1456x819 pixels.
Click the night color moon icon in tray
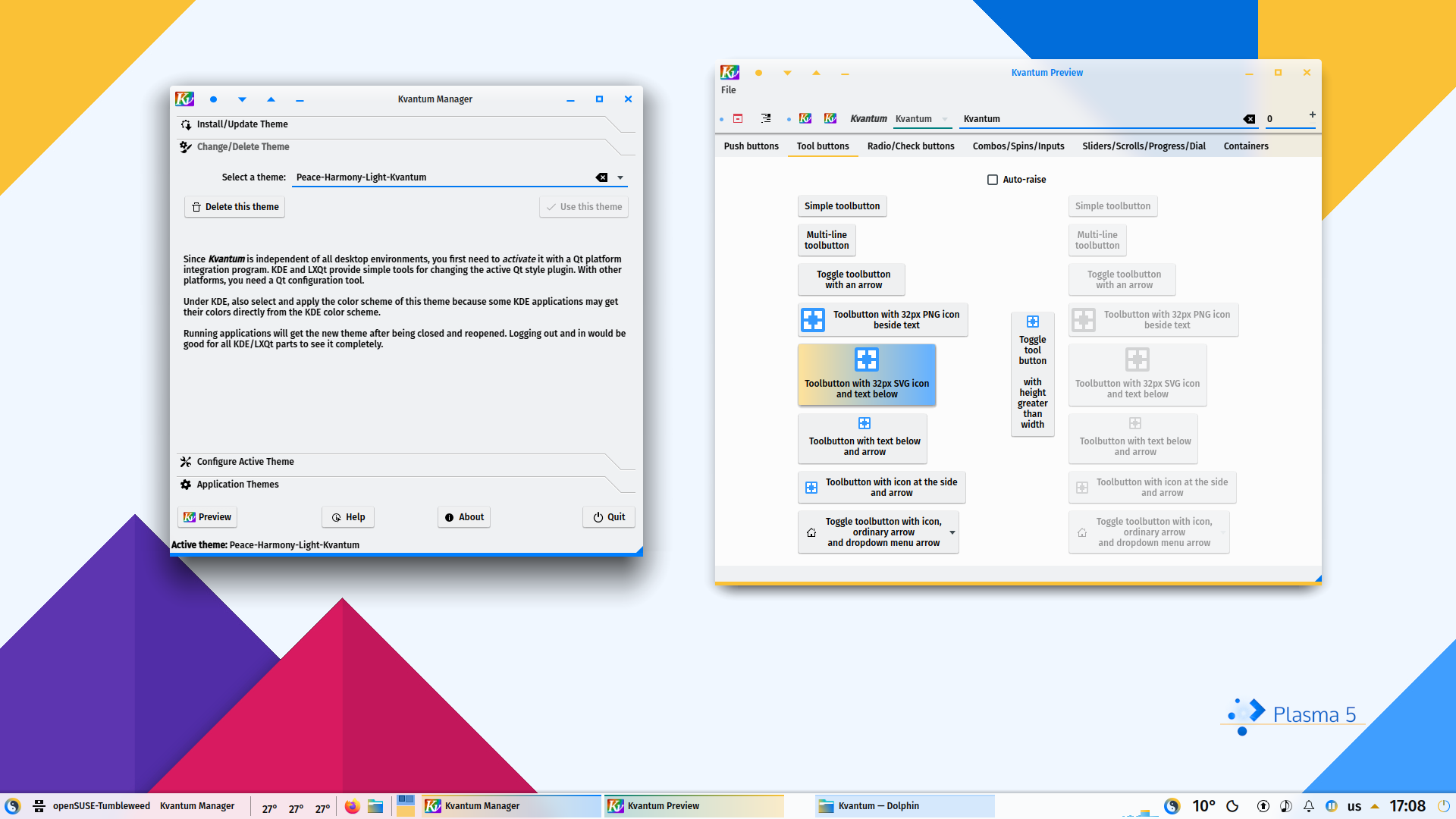(1232, 806)
